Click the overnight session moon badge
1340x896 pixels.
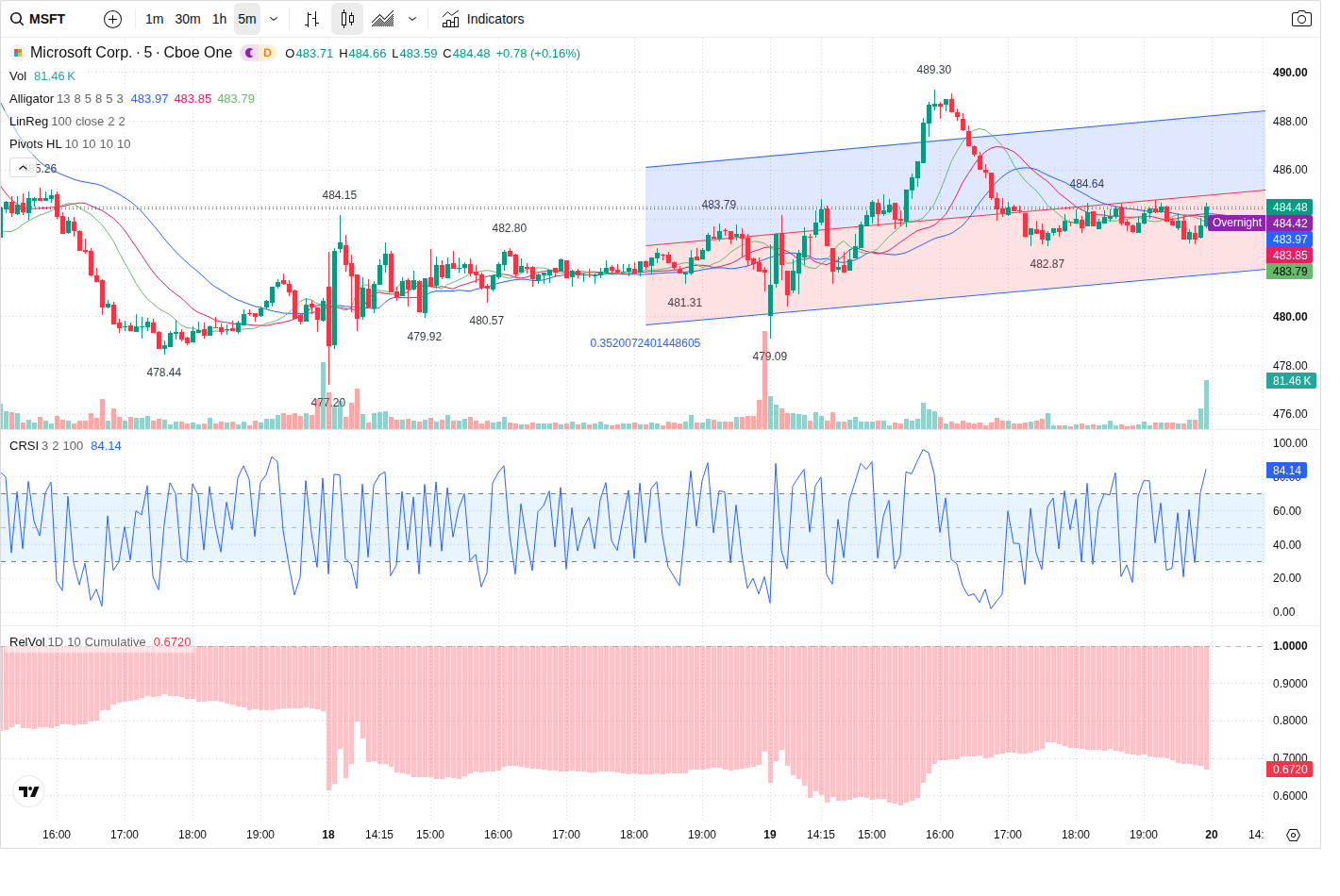tap(250, 53)
